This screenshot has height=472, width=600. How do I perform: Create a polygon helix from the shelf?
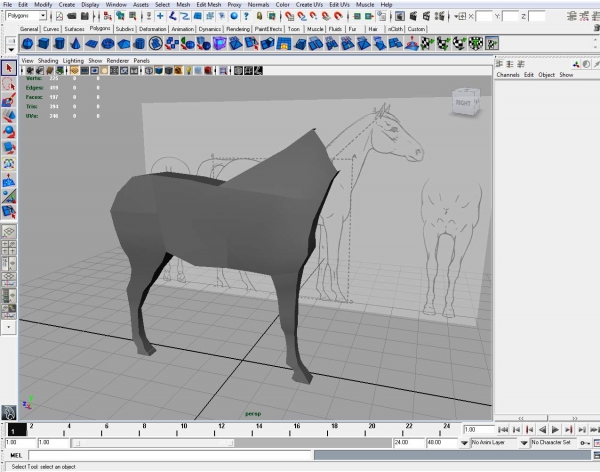pyautogui.click(x=156, y=44)
